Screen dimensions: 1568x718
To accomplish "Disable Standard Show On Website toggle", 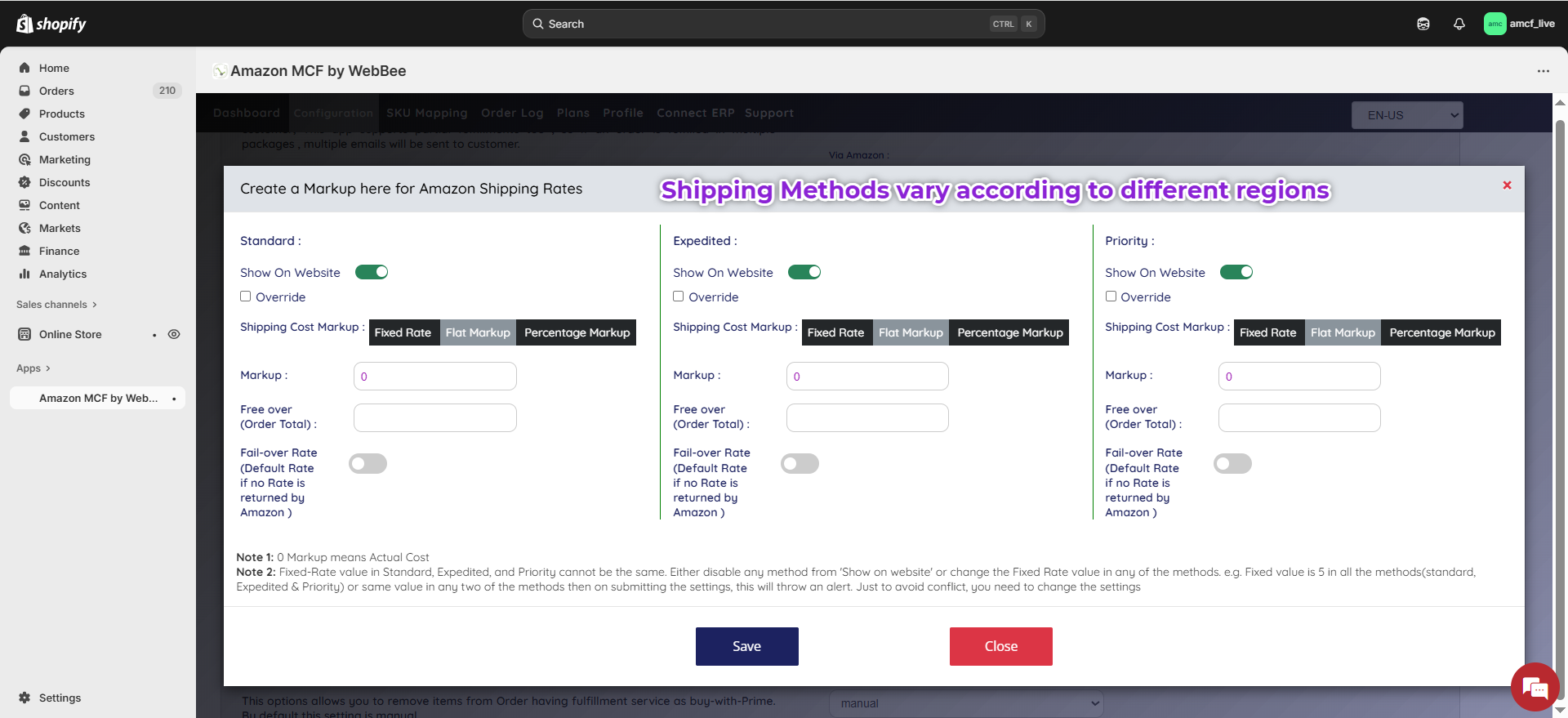I will (x=372, y=272).
